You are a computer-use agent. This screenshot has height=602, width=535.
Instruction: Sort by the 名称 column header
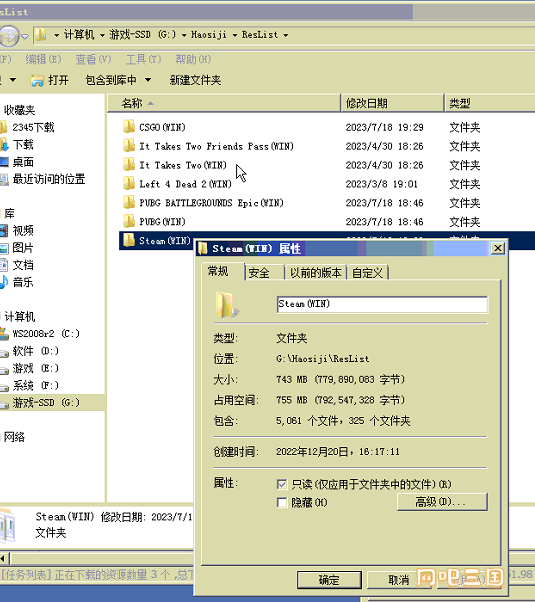[224, 103]
